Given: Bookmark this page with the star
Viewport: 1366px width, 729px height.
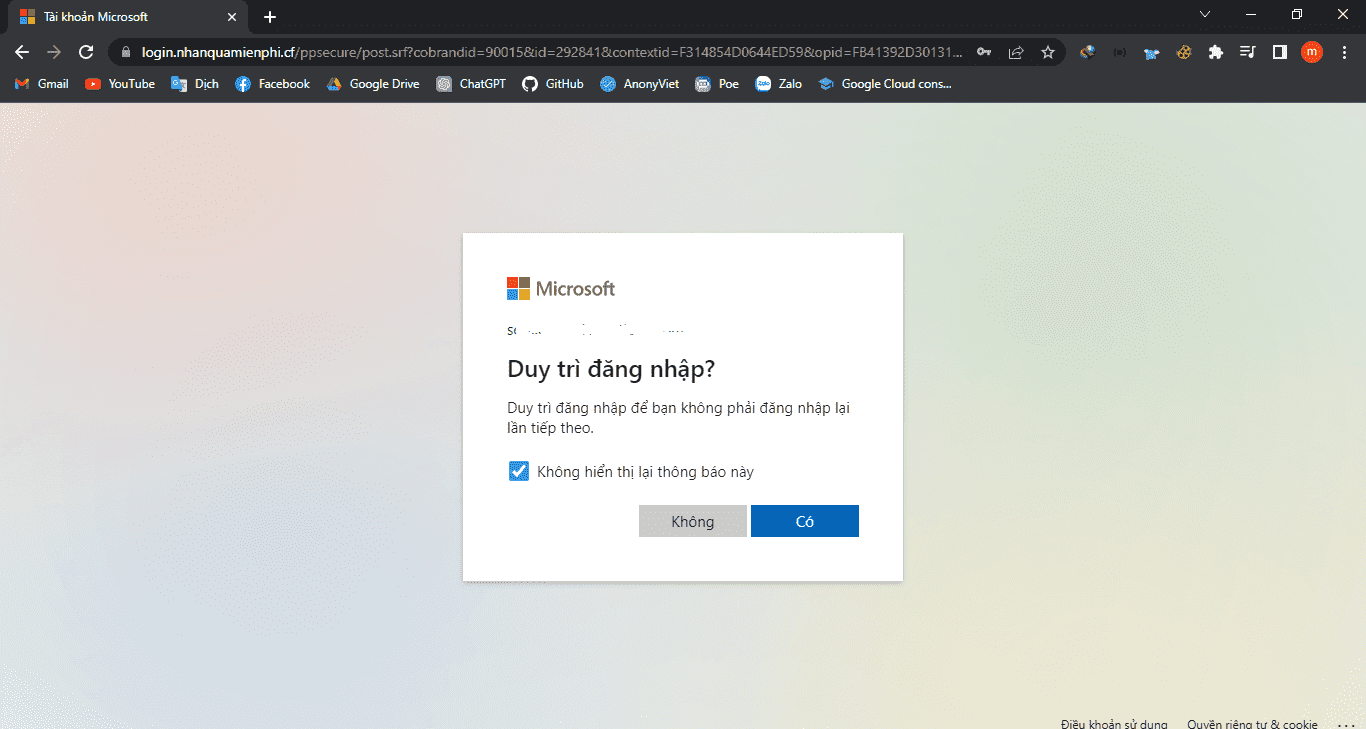Looking at the screenshot, I should [1048, 52].
